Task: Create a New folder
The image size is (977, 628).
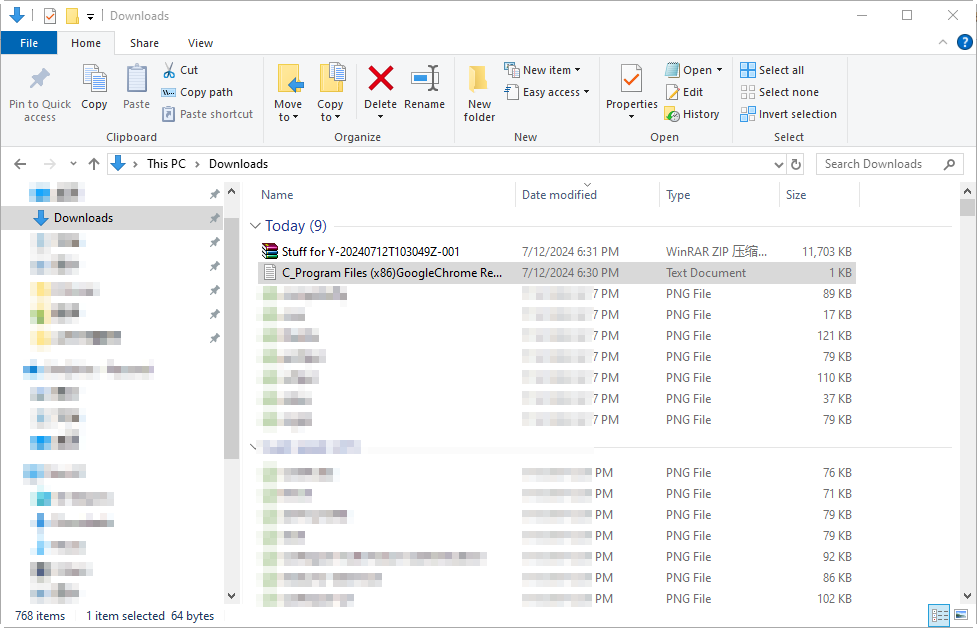Action: point(479,92)
